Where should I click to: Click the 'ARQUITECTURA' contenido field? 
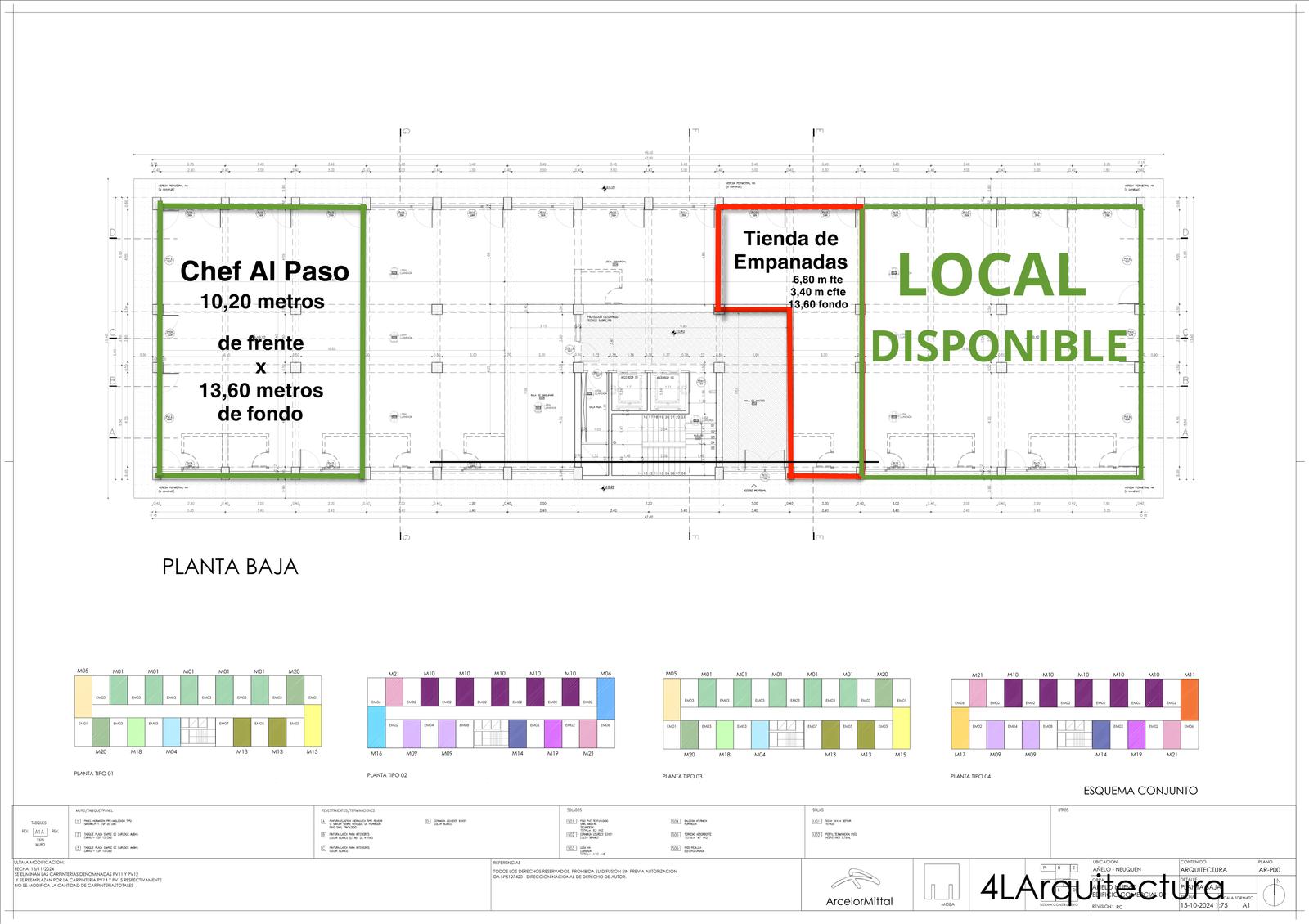point(1203,870)
